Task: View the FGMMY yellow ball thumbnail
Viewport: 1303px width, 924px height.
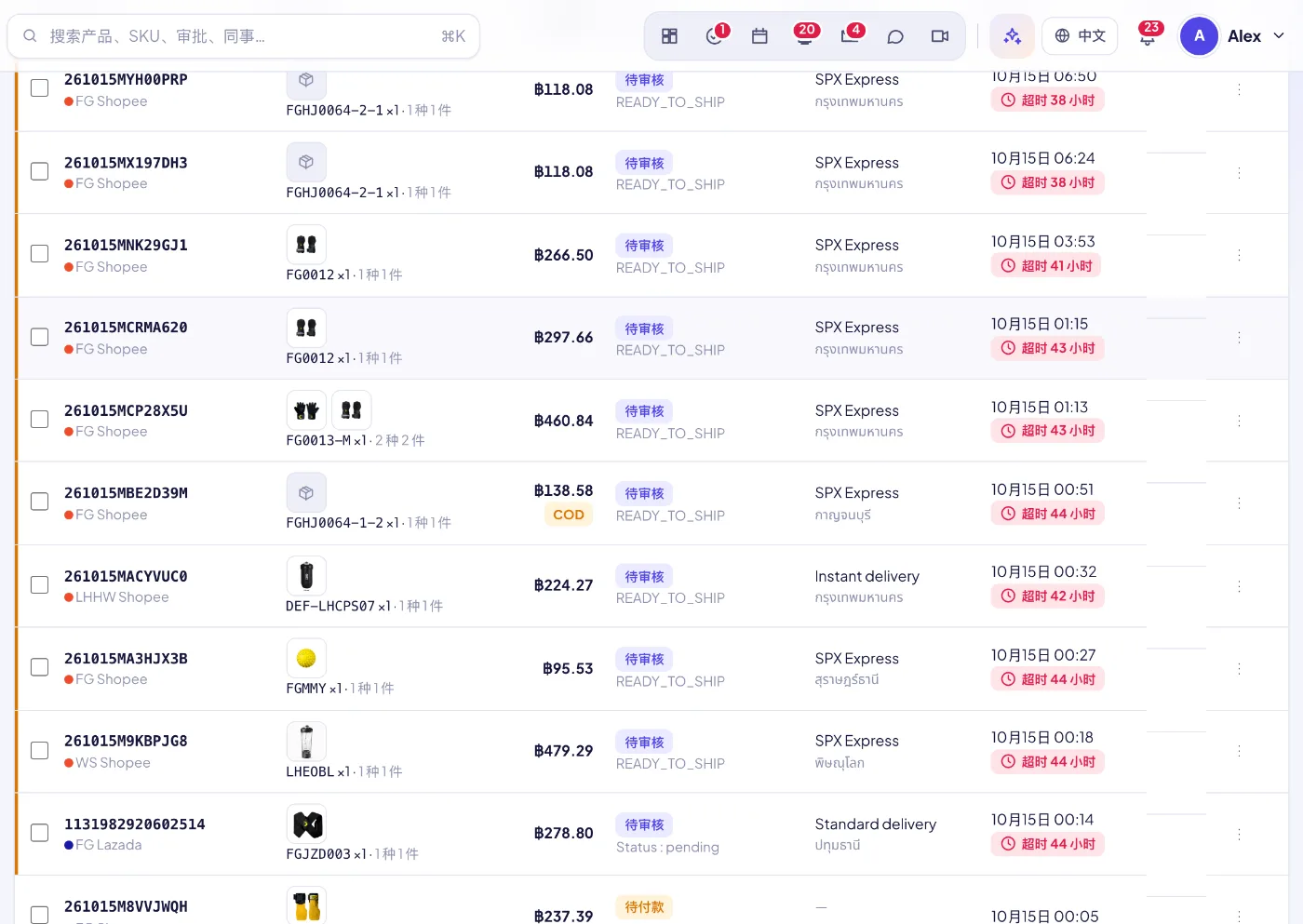Action: click(x=306, y=658)
